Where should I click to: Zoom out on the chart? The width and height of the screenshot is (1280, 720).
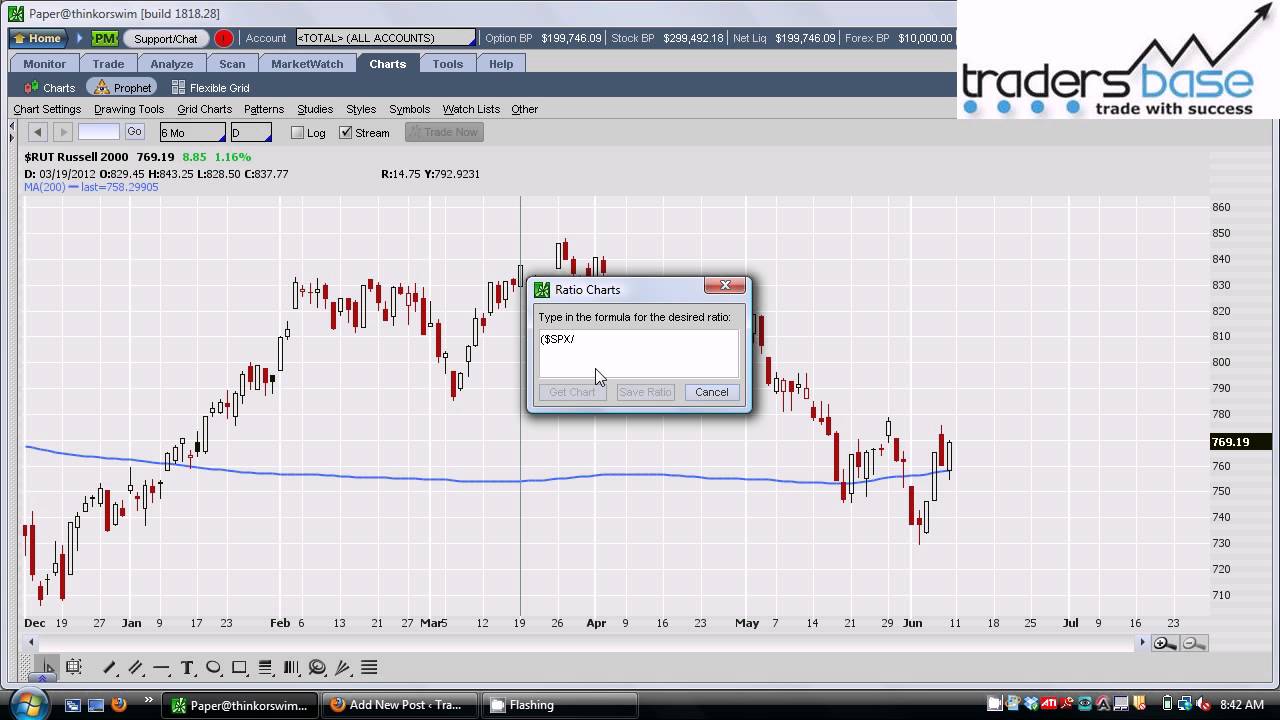[1194, 643]
